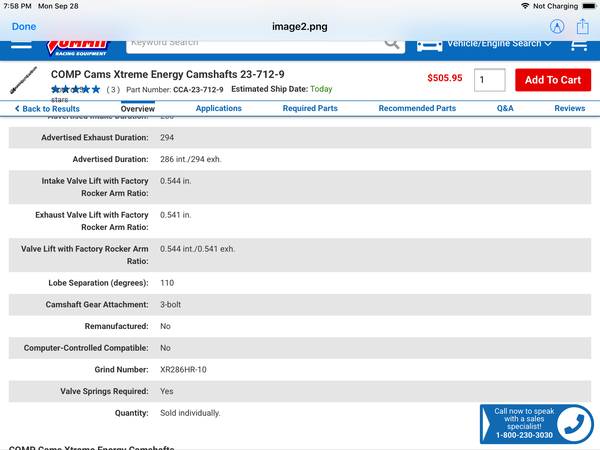Click the Grind Number label
This screenshot has width=600, height=450.
pyautogui.click(x=121, y=370)
